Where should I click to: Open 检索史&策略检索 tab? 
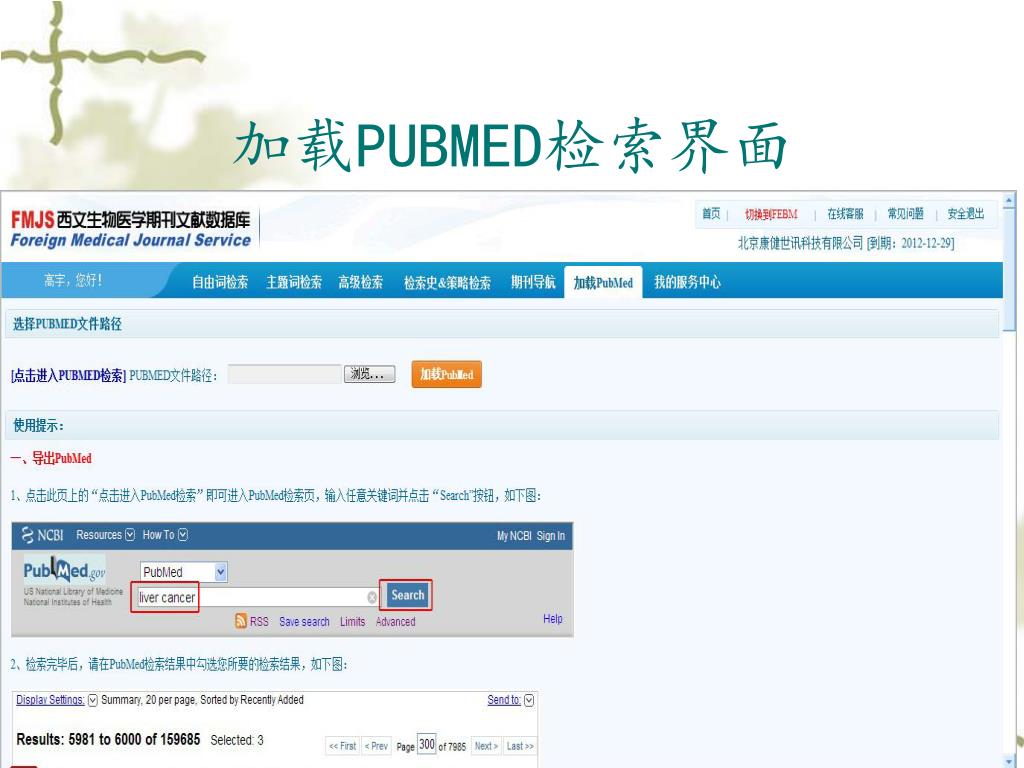(x=447, y=282)
